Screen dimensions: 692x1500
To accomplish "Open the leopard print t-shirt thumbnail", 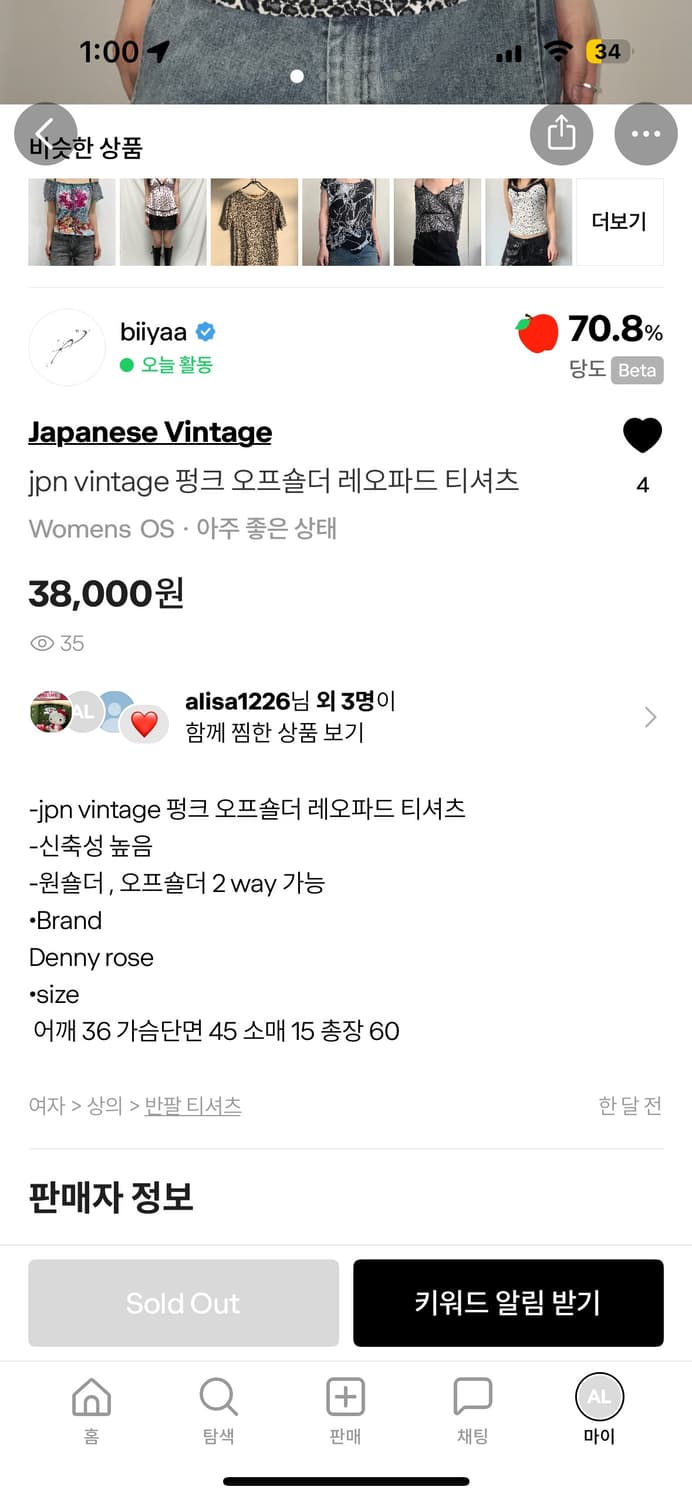I will point(253,222).
